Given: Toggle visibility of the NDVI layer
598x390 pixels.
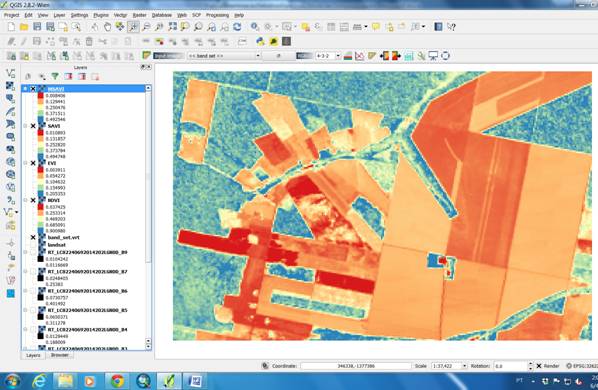Looking at the screenshot, I should pyautogui.click(x=33, y=200).
